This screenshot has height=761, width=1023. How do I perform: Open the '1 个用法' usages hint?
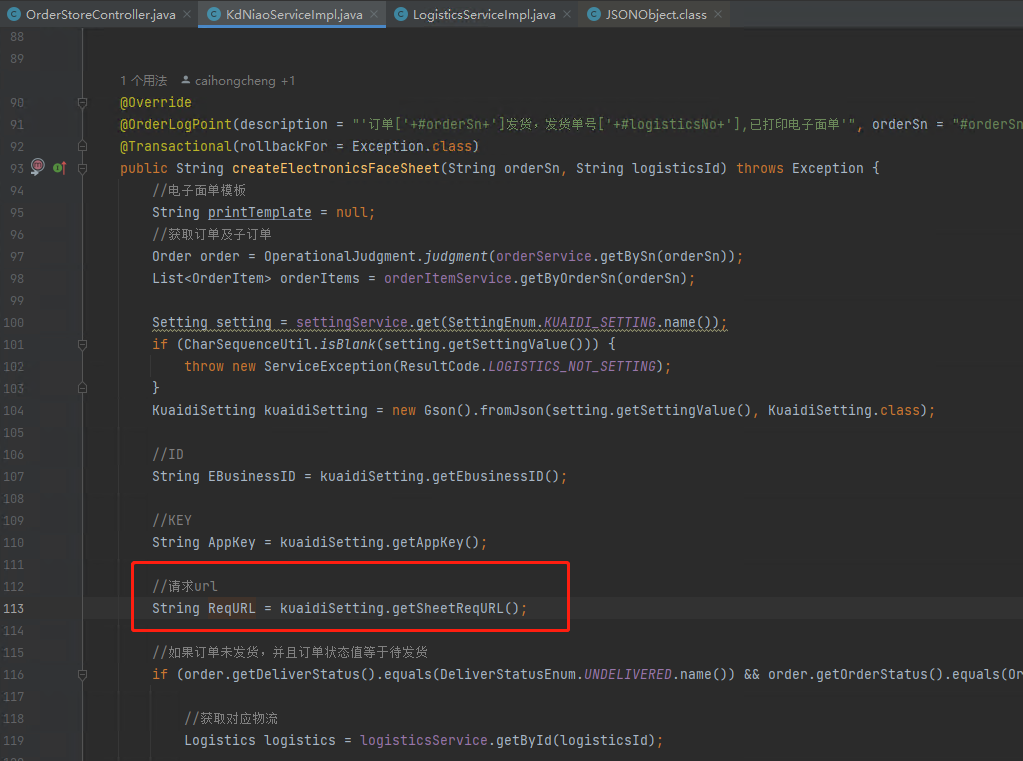(x=144, y=80)
